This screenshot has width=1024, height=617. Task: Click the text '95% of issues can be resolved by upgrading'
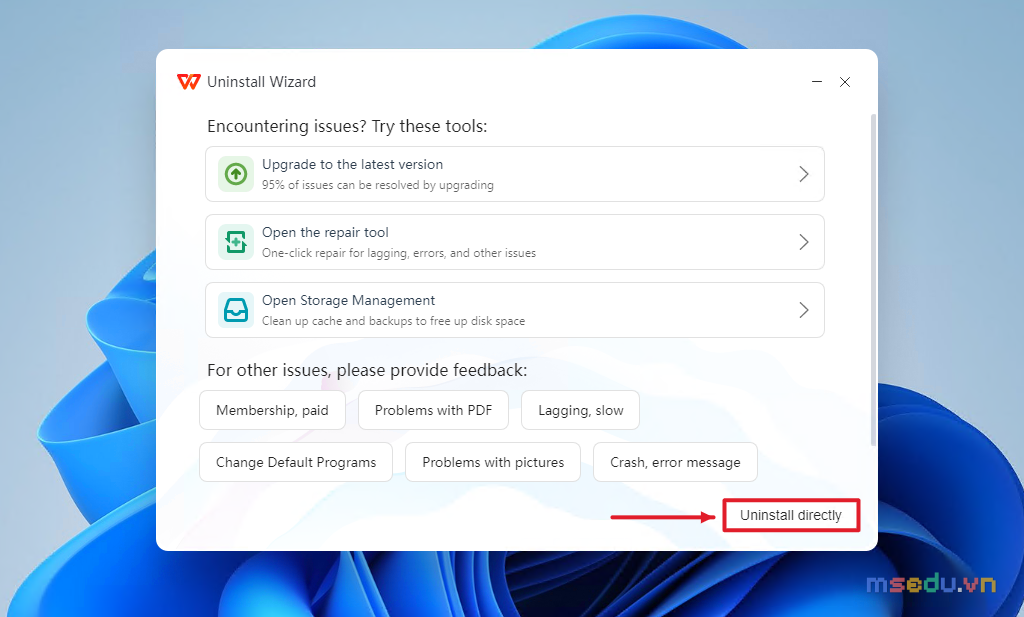pyautogui.click(x=378, y=185)
